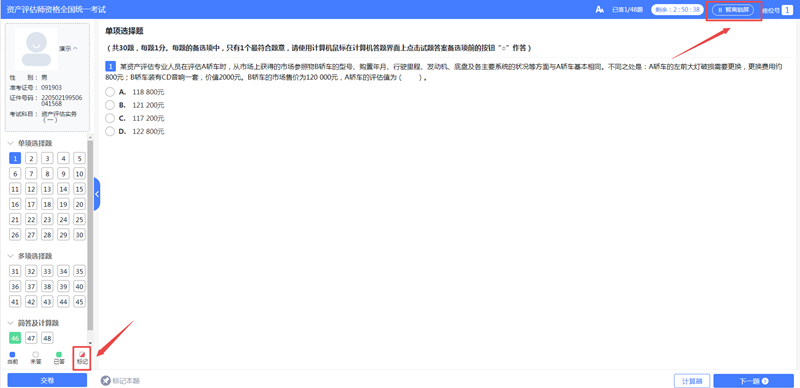Image resolution: width=800 pixels, height=388 pixels.
Task: Jump to question 5
Action: [79, 158]
